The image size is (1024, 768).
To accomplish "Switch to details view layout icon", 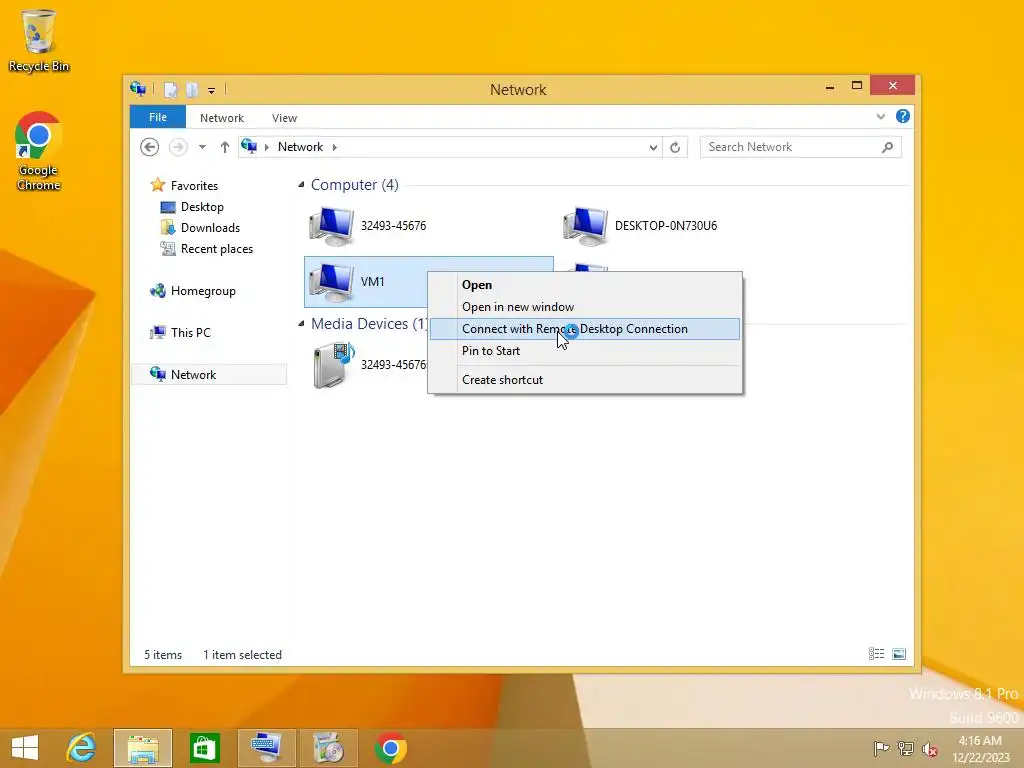I will click(876, 654).
